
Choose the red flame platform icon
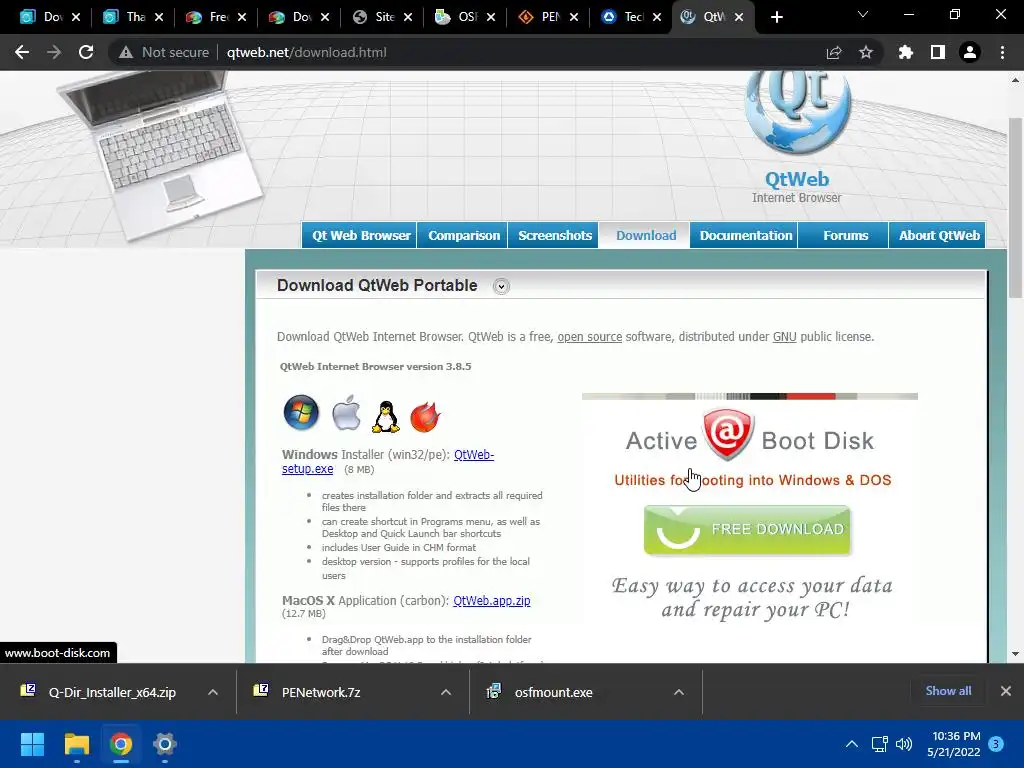pyautogui.click(x=425, y=417)
